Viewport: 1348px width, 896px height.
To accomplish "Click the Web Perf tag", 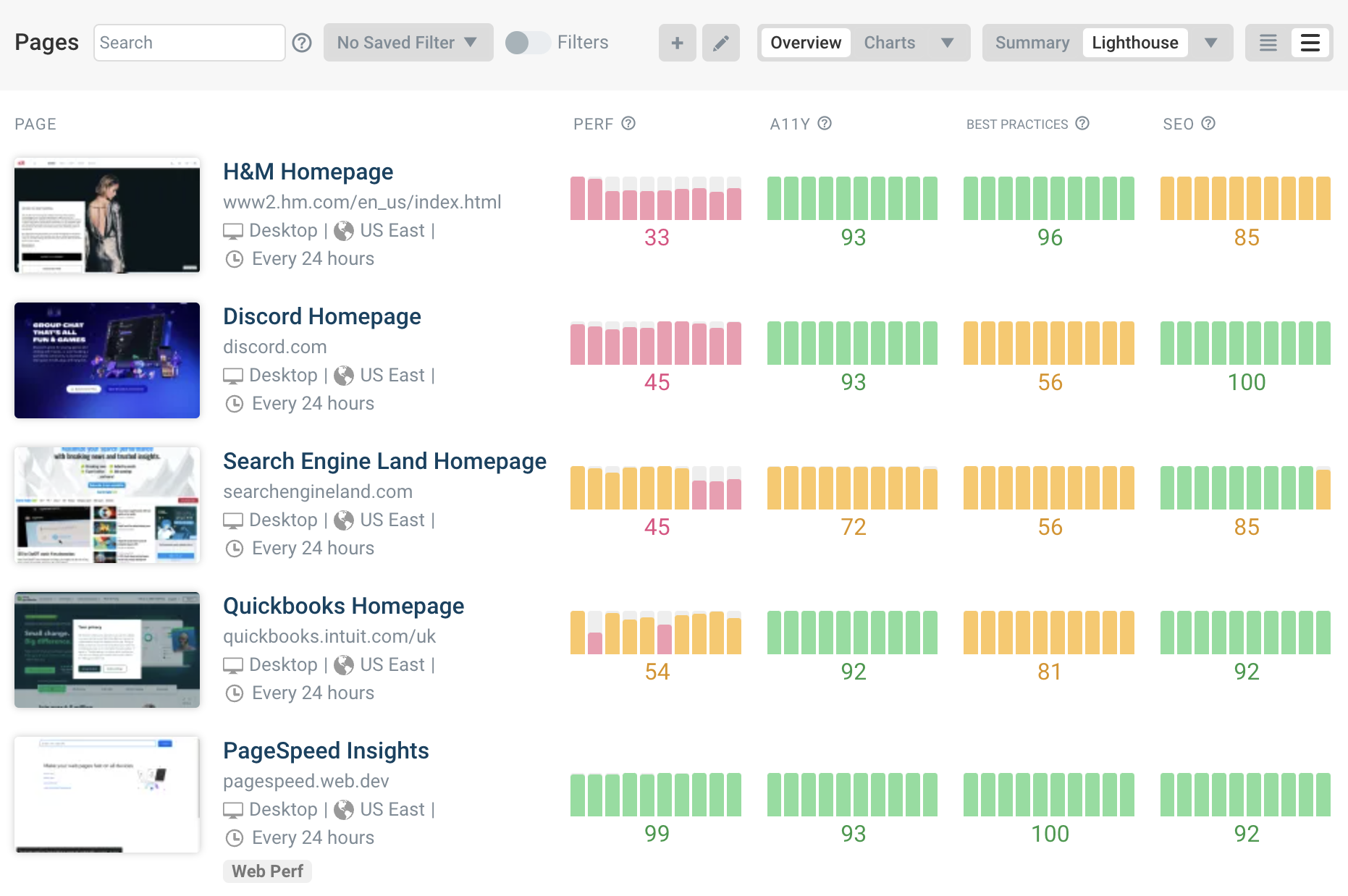I will [267, 871].
